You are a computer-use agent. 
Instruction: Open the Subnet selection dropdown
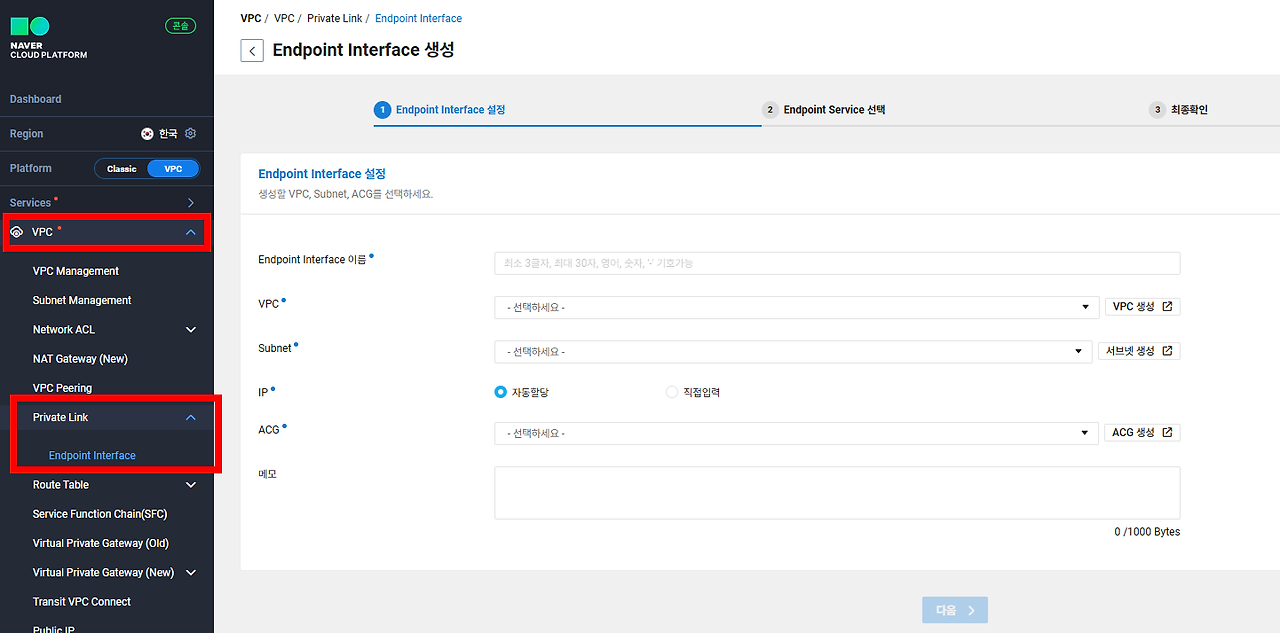pos(793,352)
